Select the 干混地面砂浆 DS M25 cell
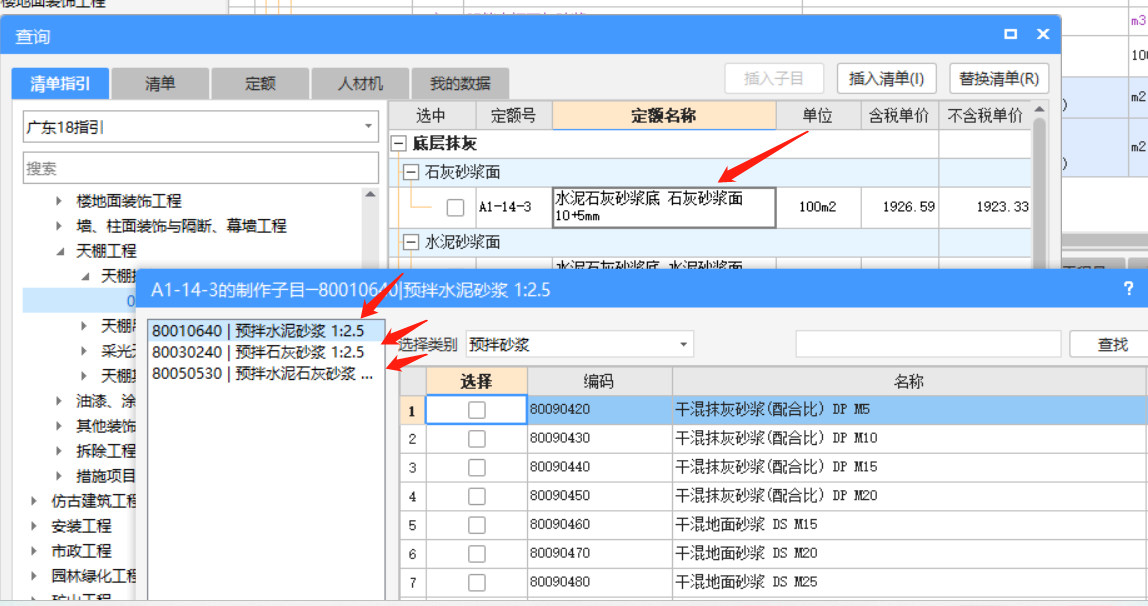Screen dimensions: 1148x606 click(909, 582)
